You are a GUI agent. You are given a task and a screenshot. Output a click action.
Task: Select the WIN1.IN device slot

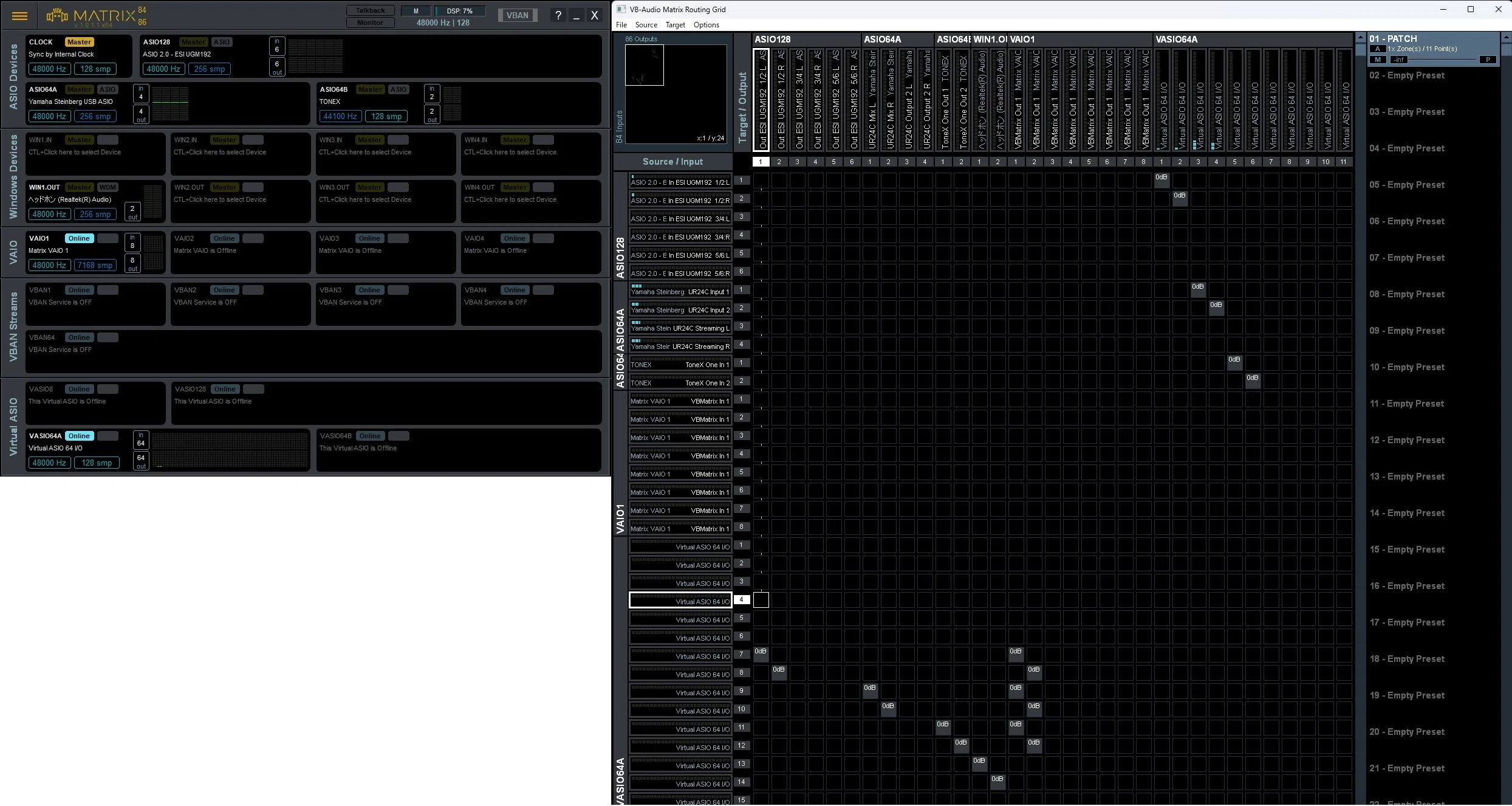95,153
